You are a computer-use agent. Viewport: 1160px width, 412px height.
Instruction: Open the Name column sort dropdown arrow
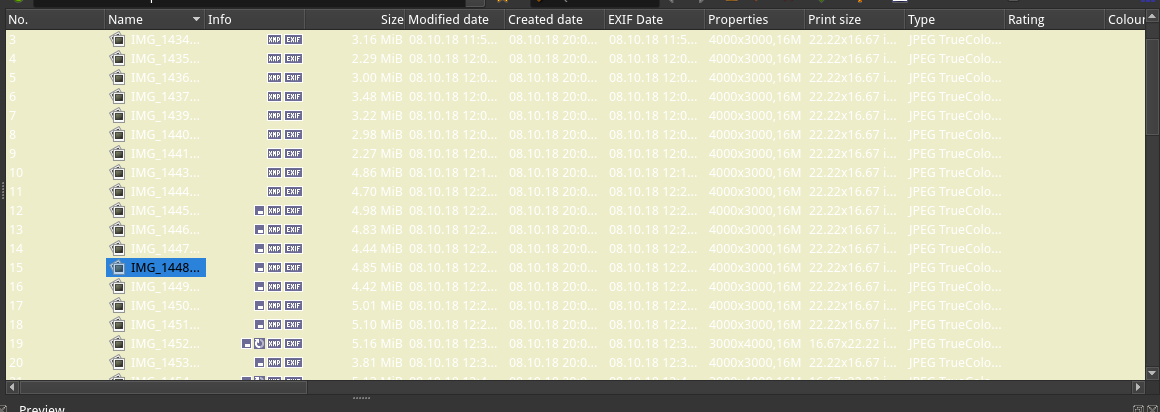[x=196, y=20]
